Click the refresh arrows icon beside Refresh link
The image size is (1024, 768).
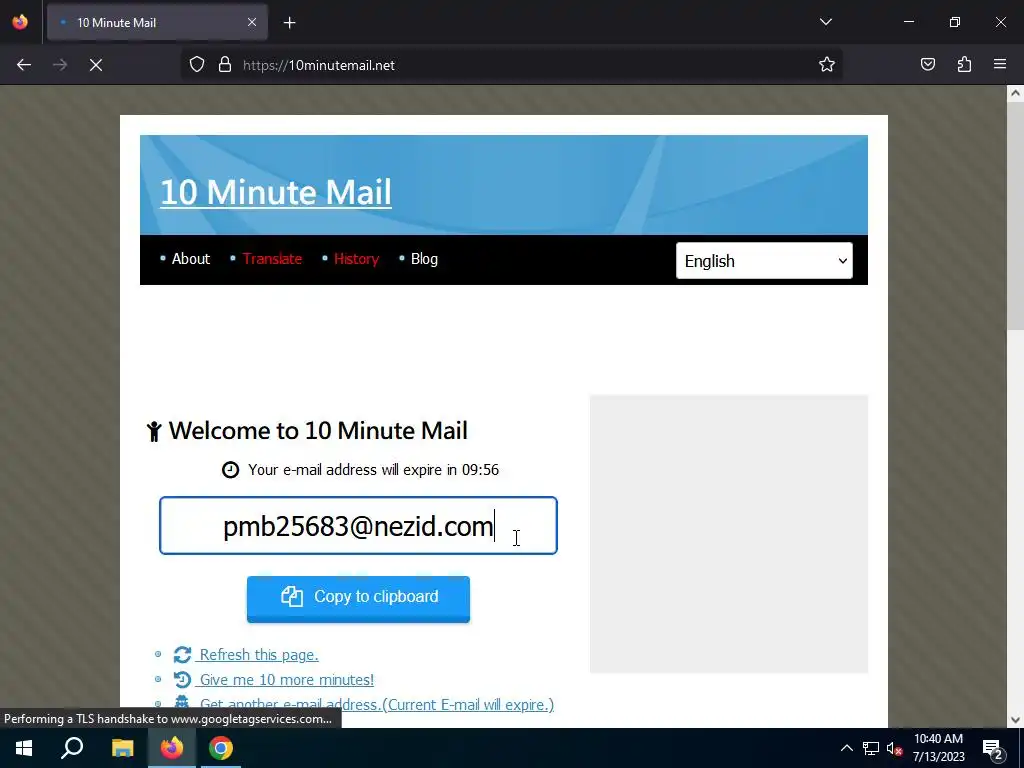pos(182,654)
